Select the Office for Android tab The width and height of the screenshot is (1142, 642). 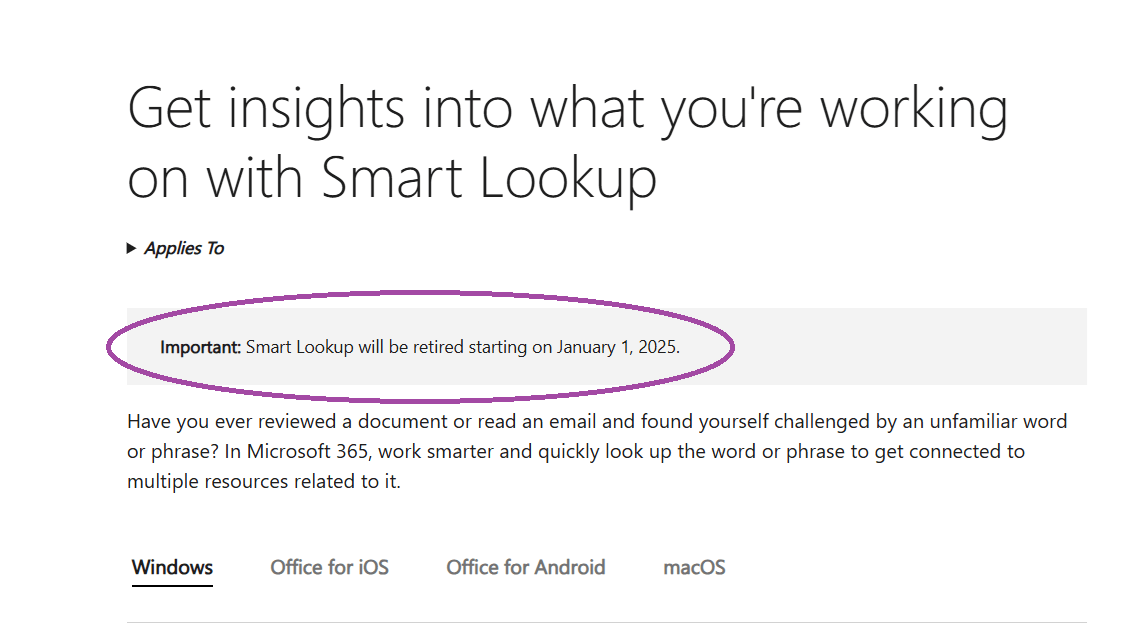tap(525, 567)
